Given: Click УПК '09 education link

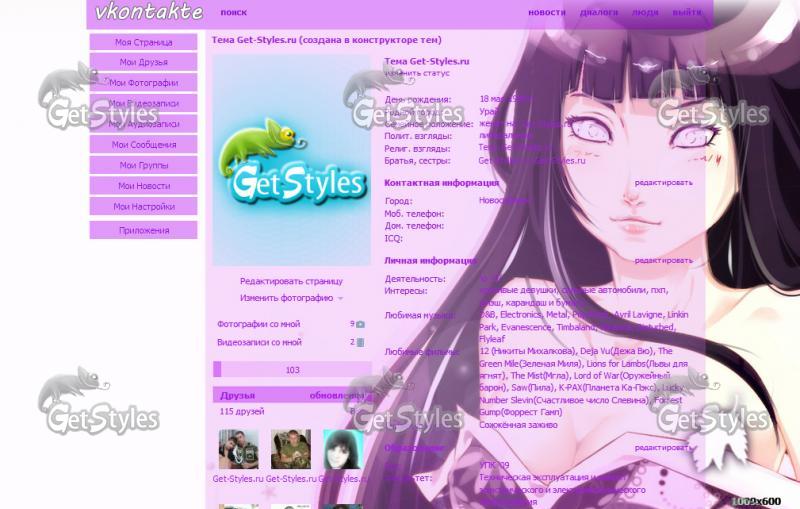Looking at the screenshot, I should [x=494, y=465].
